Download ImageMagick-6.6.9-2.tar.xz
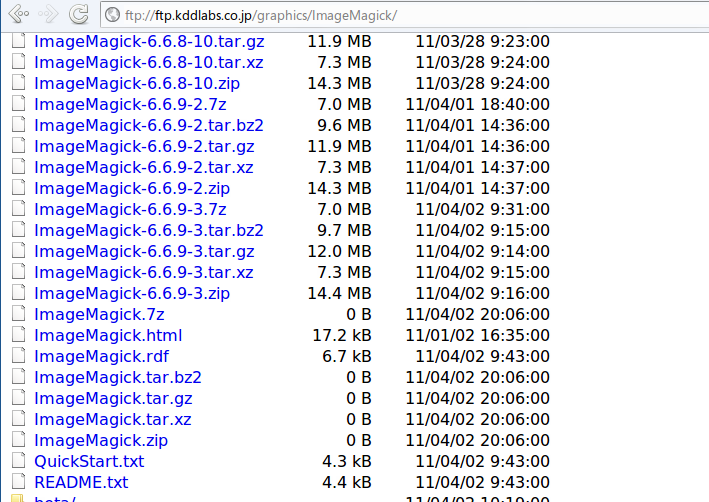709x502 pixels. point(144,168)
